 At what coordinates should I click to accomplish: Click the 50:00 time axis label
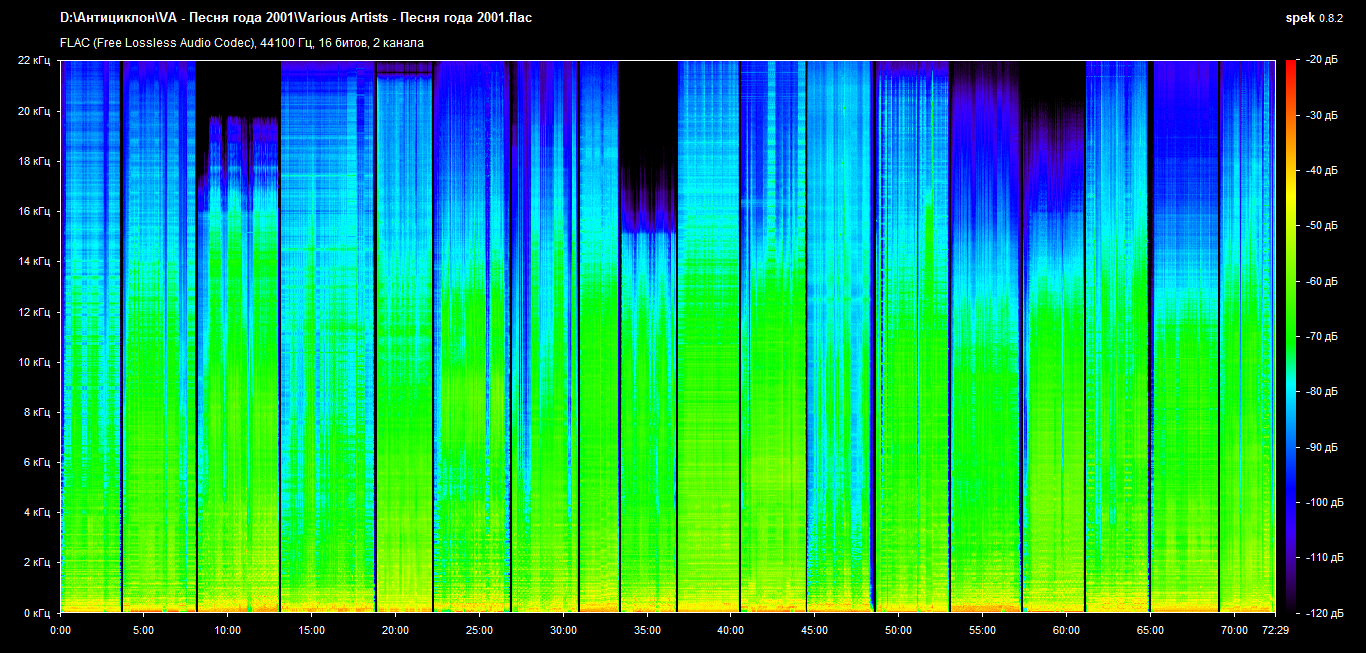point(898,630)
